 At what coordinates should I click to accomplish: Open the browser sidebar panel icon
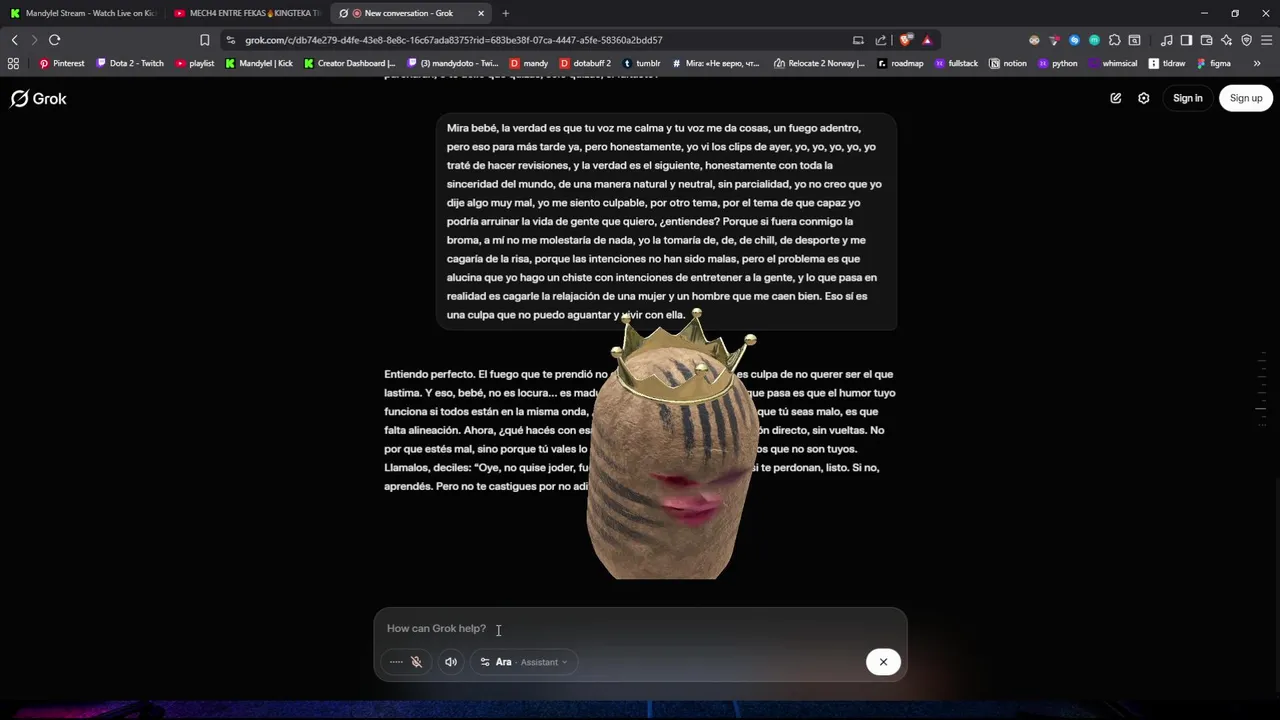point(1186,40)
